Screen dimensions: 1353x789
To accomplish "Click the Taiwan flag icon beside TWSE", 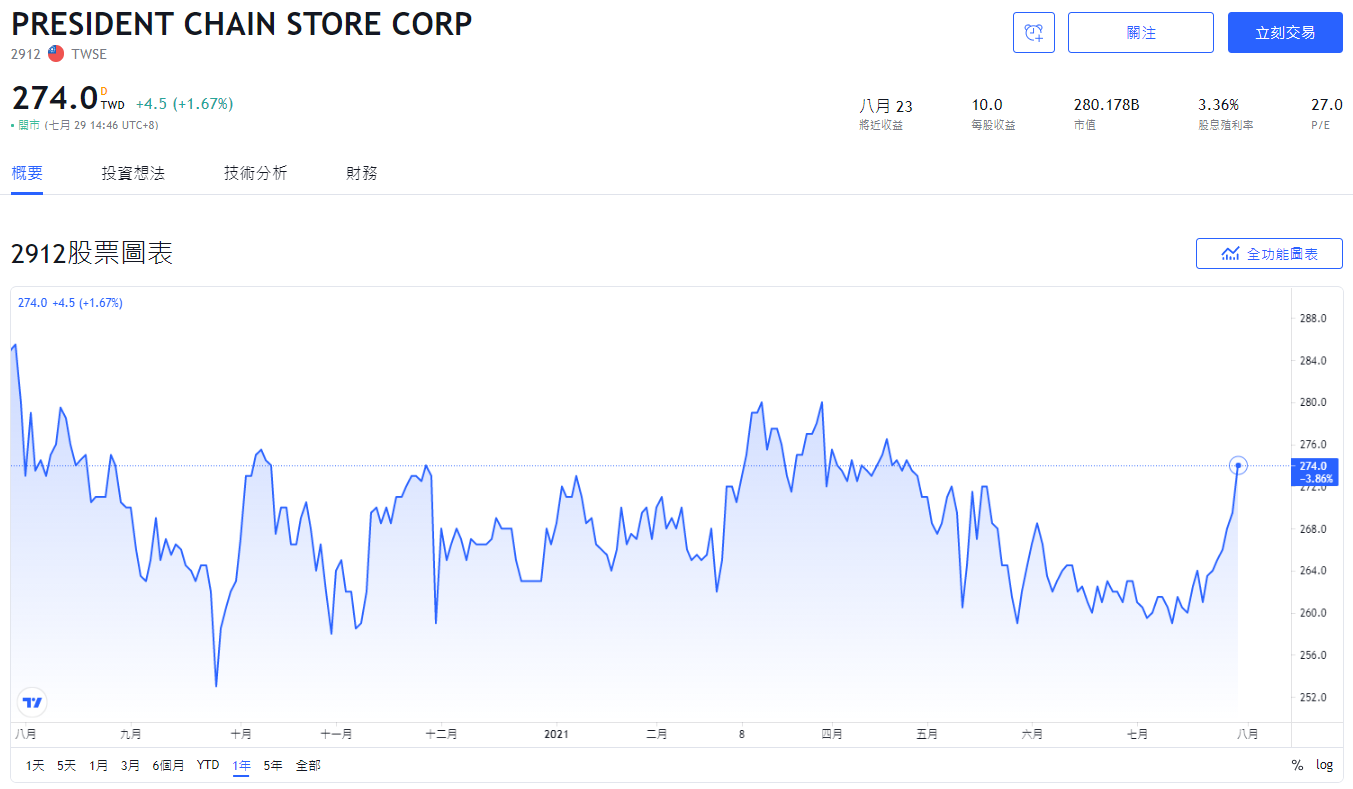I will pos(56,54).
